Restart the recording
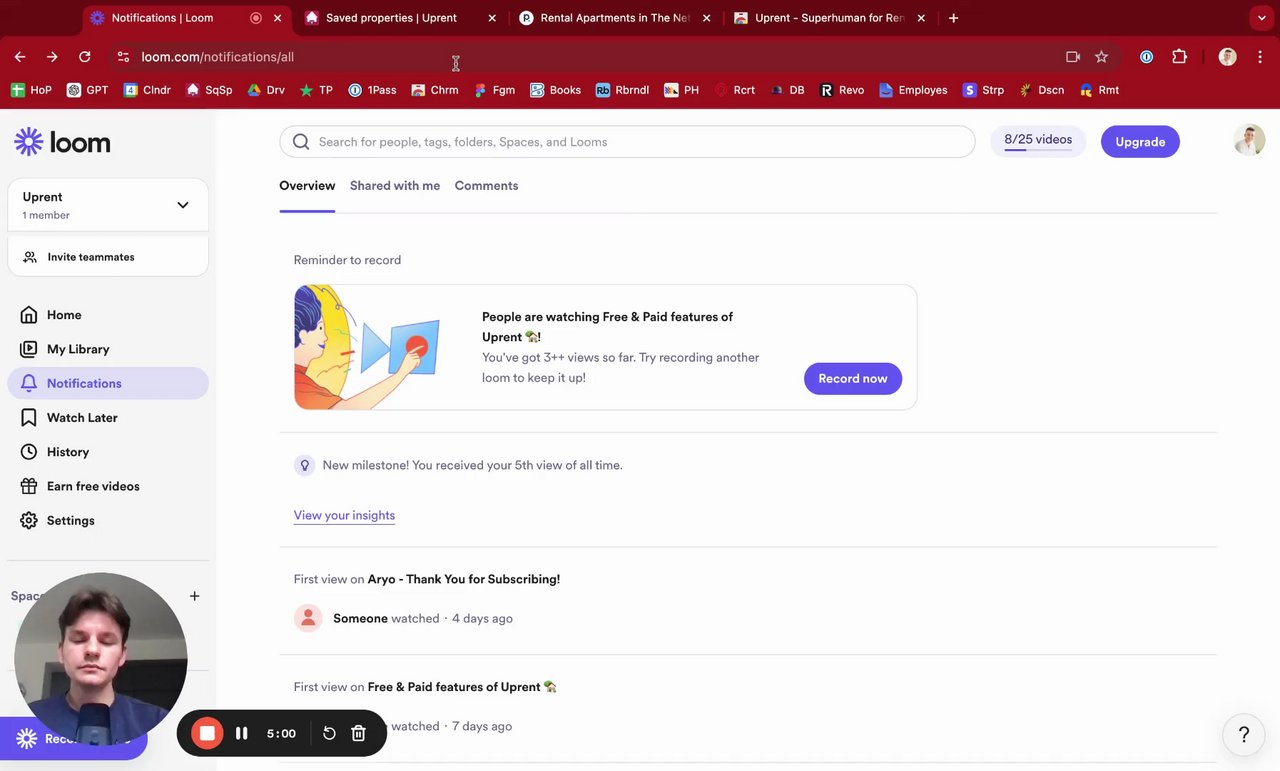 pos(329,733)
